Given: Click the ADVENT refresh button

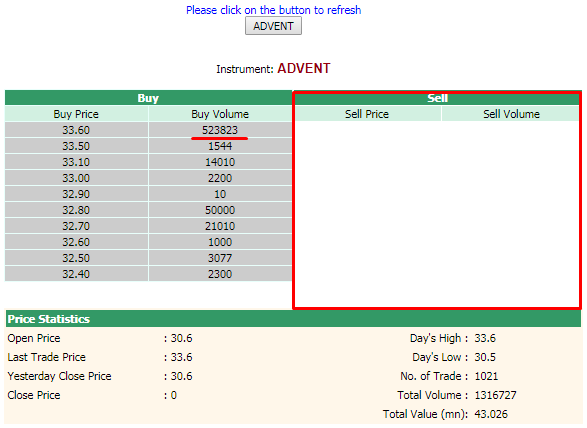Looking at the screenshot, I should [x=273, y=26].
